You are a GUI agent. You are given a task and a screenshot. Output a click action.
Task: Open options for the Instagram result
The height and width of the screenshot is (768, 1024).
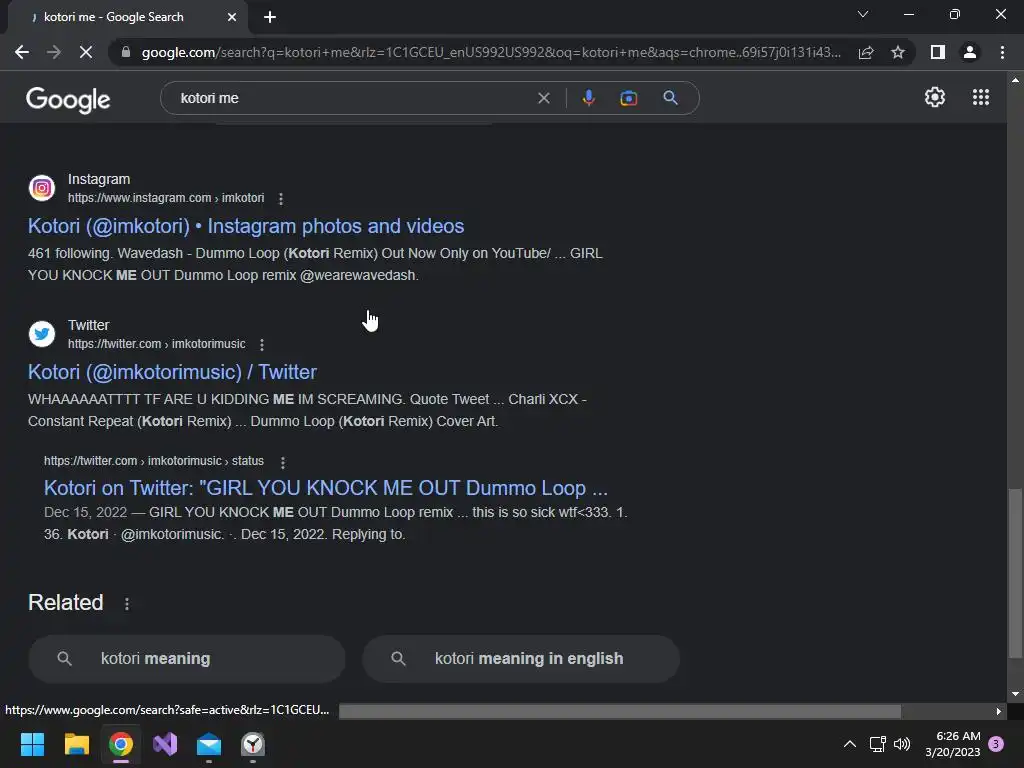tap(281, 199)
